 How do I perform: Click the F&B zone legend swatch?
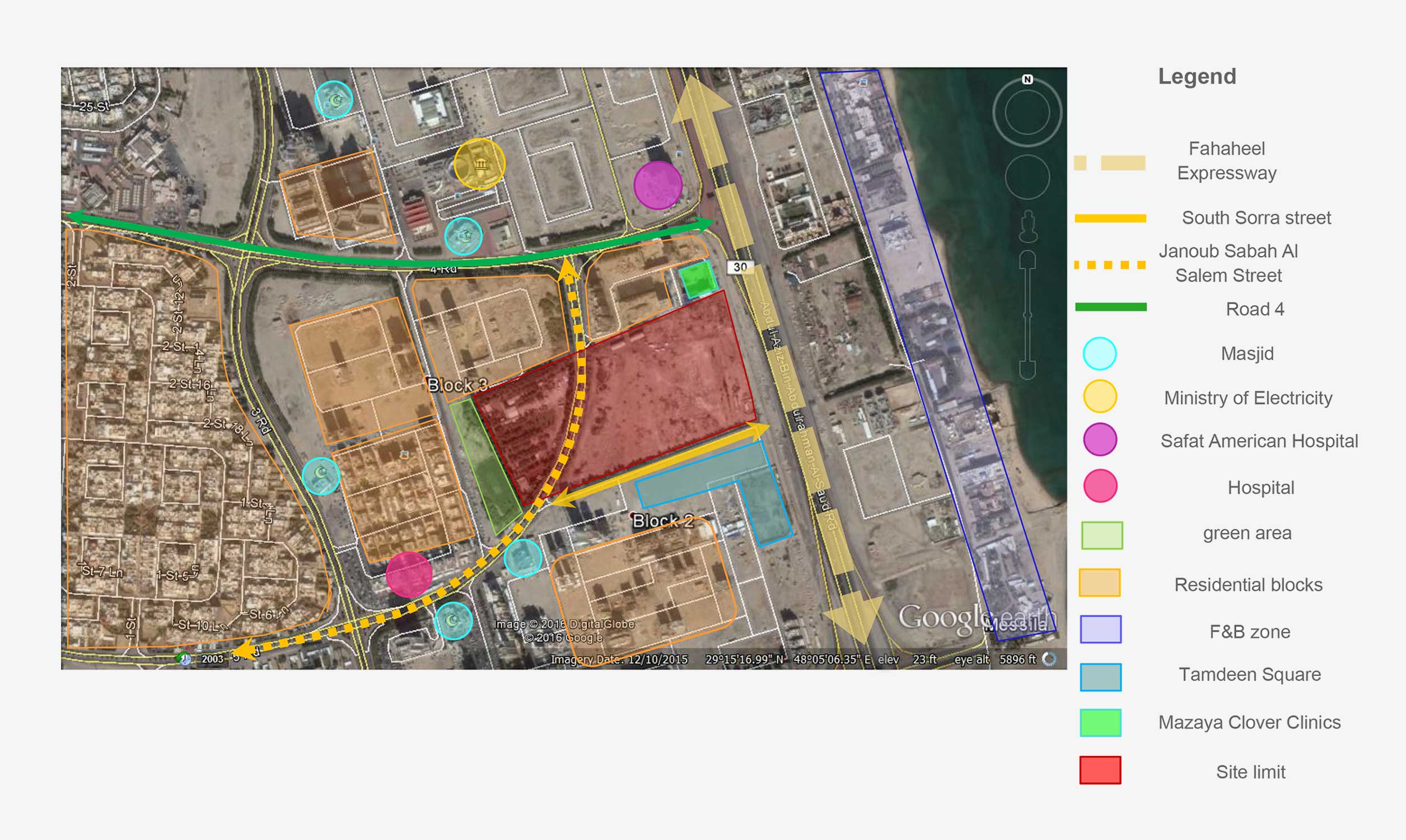(x=1100, y=629)
